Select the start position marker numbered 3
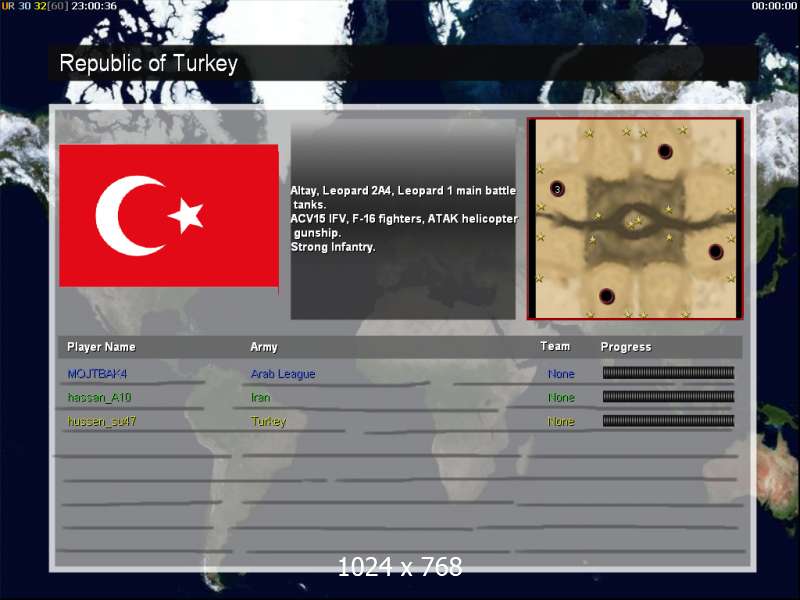Viewport: 800px width, 600px height. pos(557,189)
